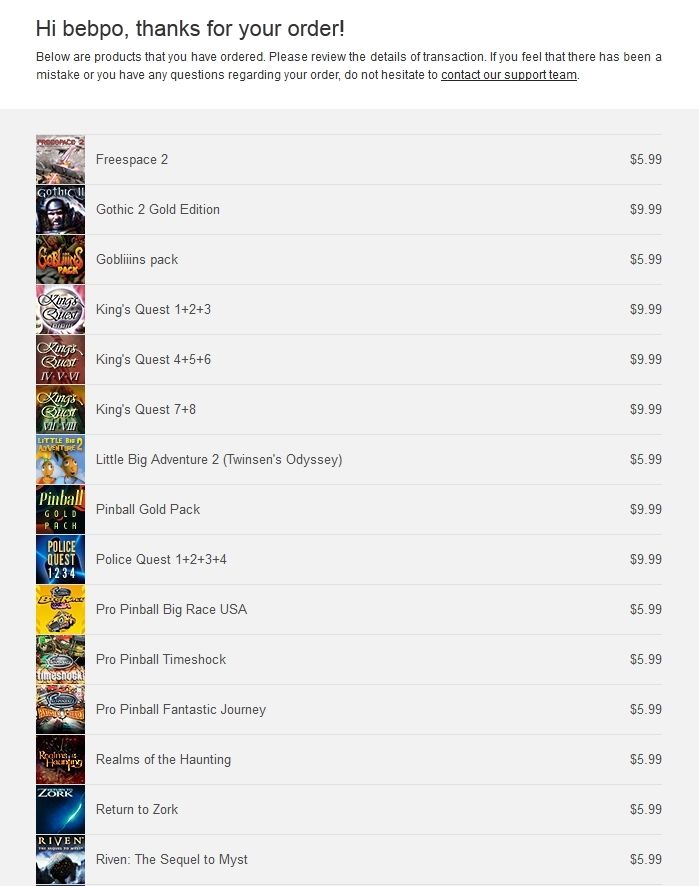Viewport: 699px width, 886px height.
Task: Open the Riven: The Sequel to Myst title
Action: [x=172, y=859]
